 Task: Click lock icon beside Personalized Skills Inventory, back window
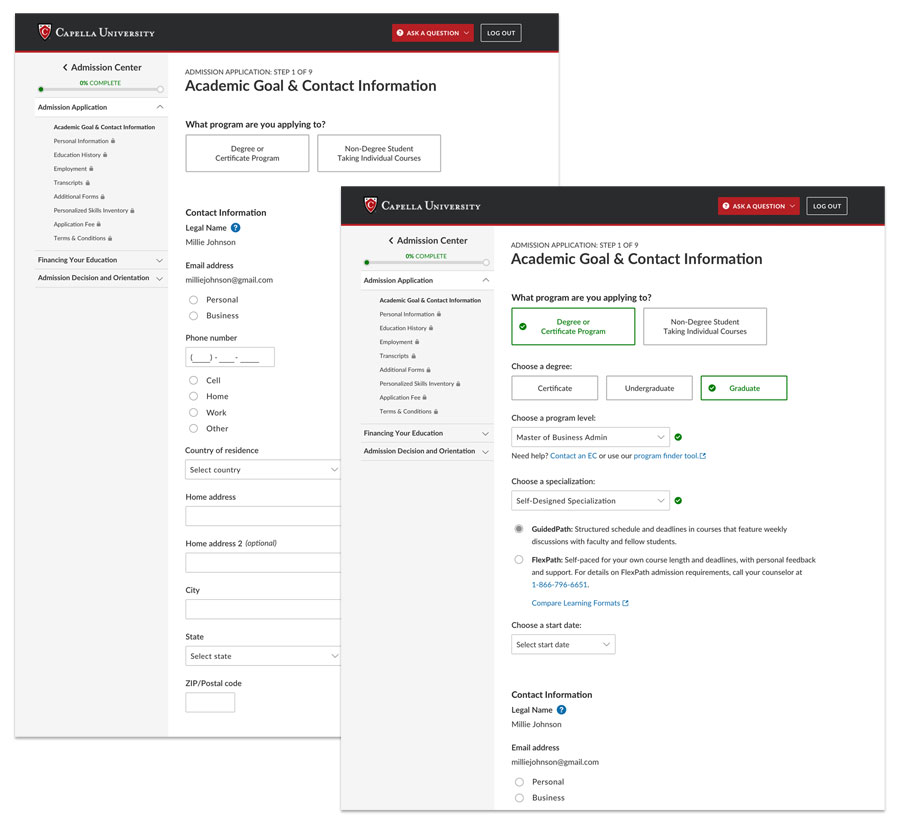133,211
